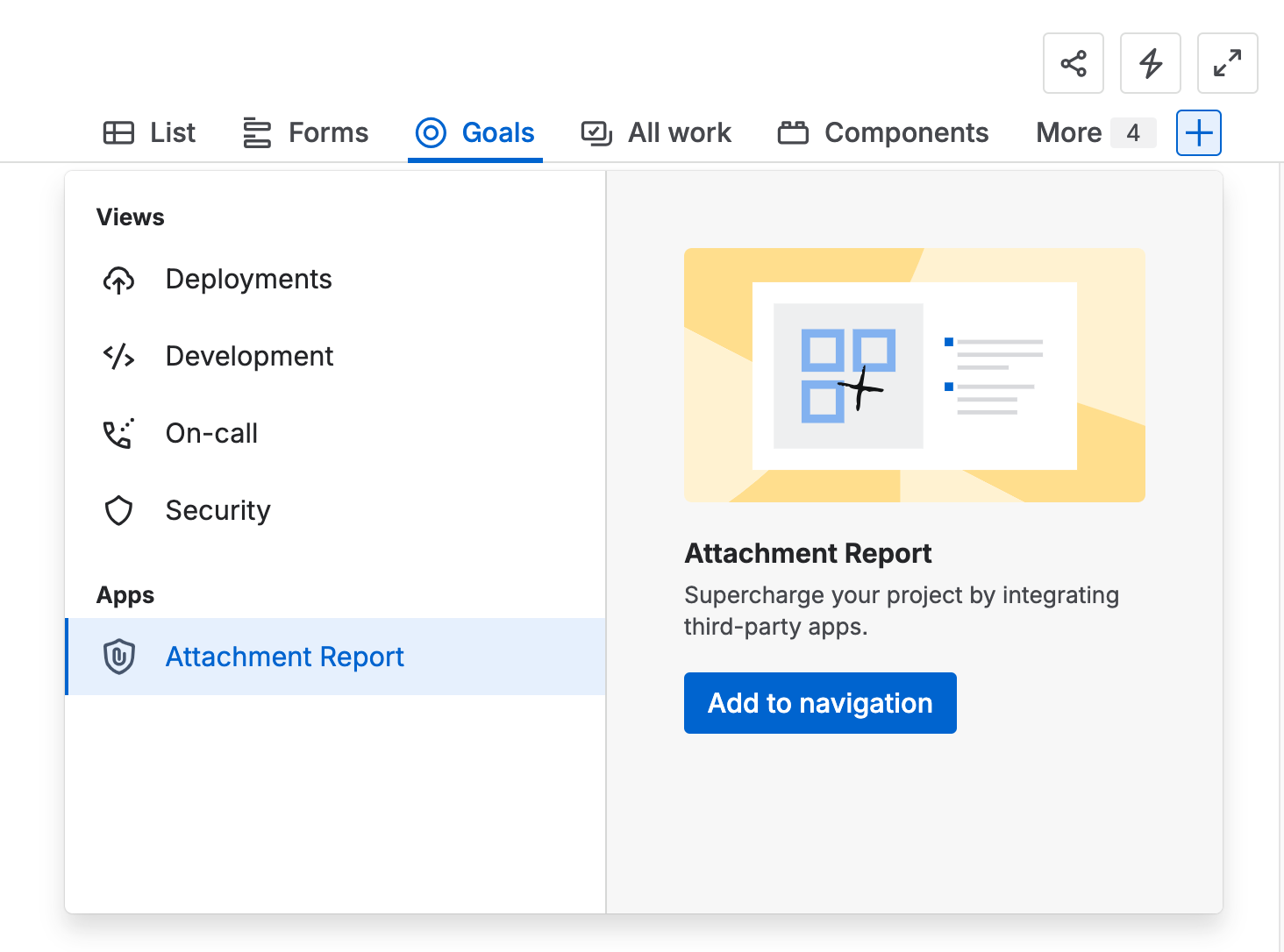The image size is (1284, 952).
Task: Click the plus button to add a view
Action: tap(1198, 133)
